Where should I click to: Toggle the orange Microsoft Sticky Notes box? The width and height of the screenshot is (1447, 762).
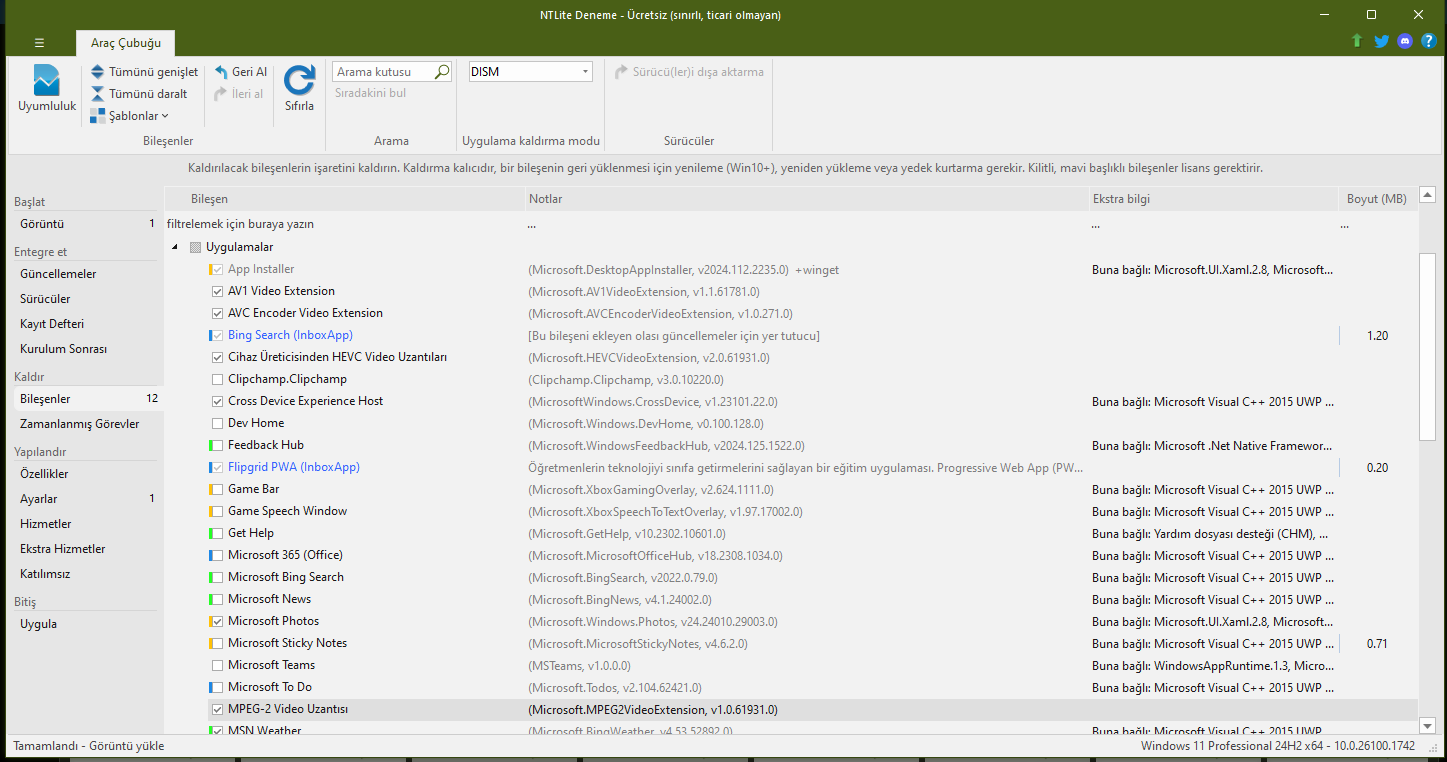click(x=216, y=643)
